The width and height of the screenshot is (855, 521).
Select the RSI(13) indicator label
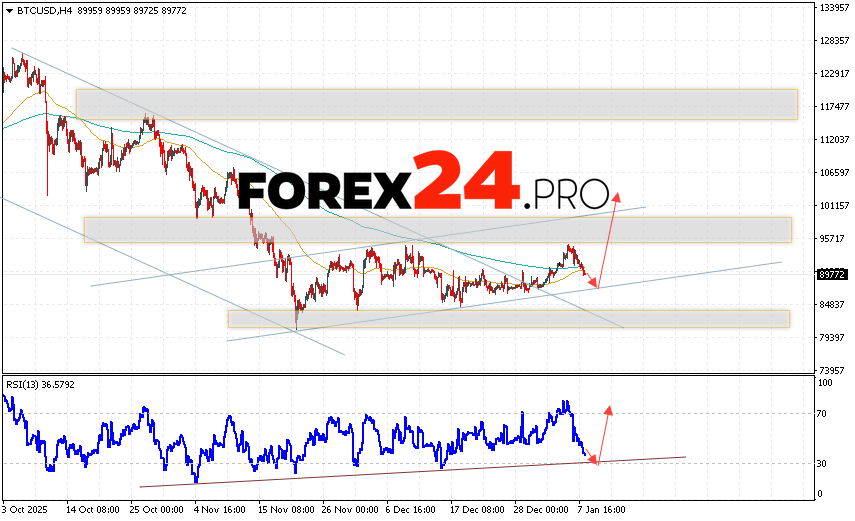click(25, 384)
